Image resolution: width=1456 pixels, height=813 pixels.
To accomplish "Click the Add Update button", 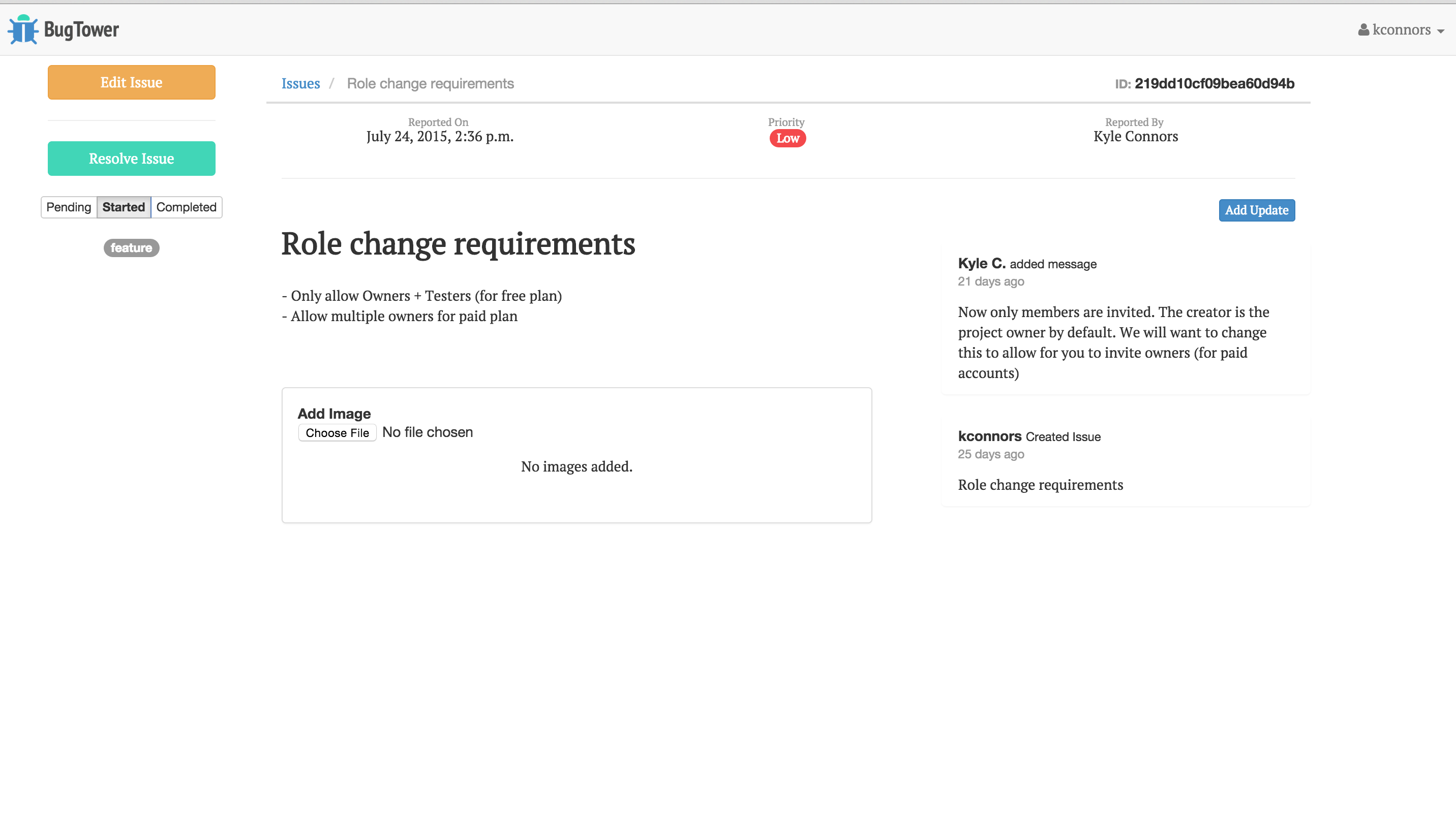I will (x=1256, y=210).
